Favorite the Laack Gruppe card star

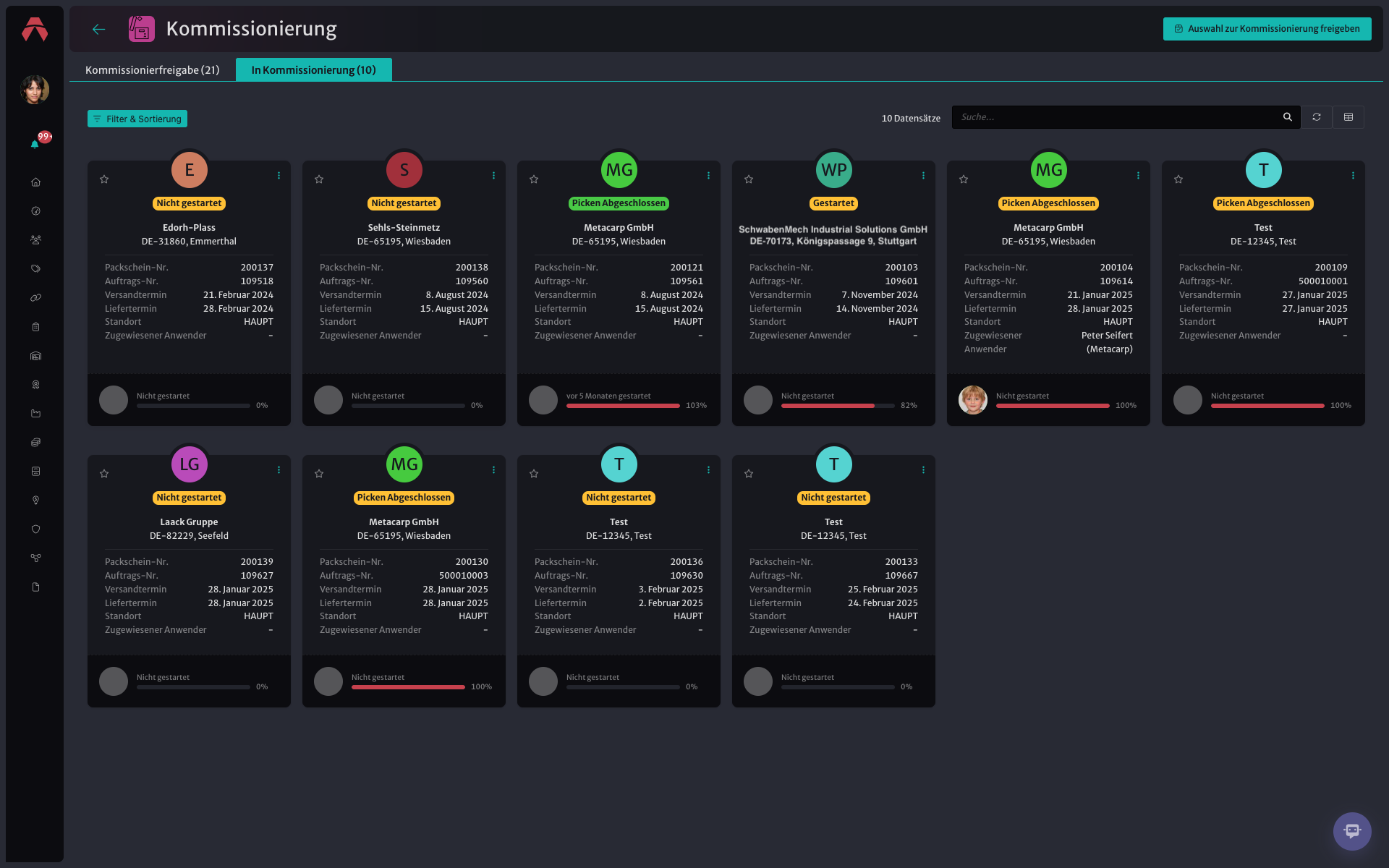(x=104, y=474)
